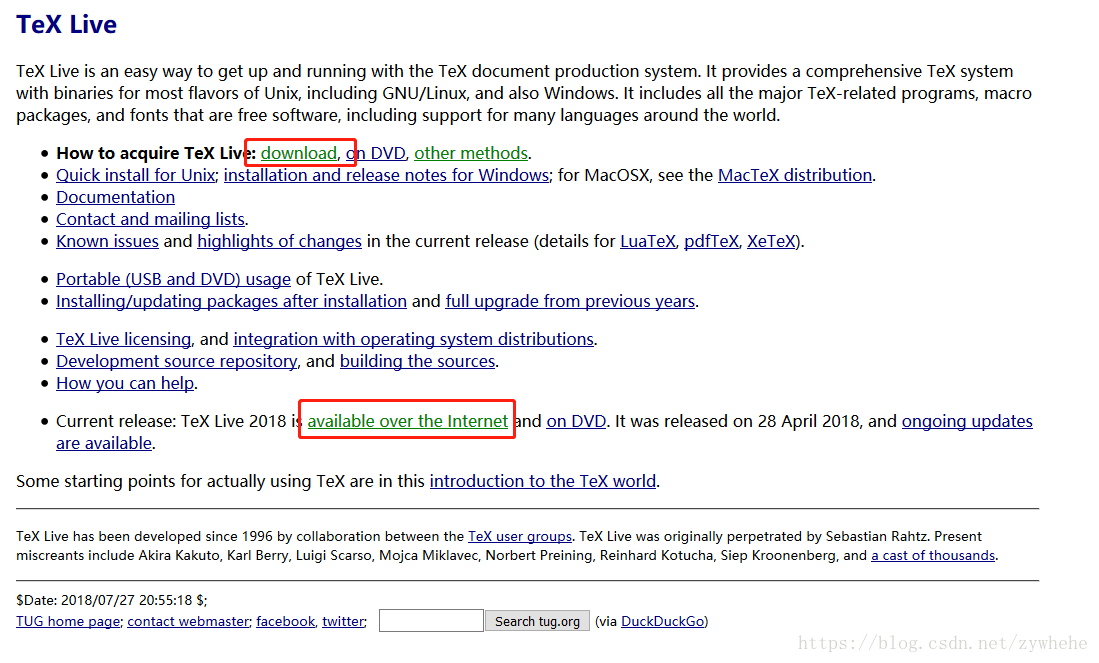Open 'highlights of changes' link

pos(280,241)
